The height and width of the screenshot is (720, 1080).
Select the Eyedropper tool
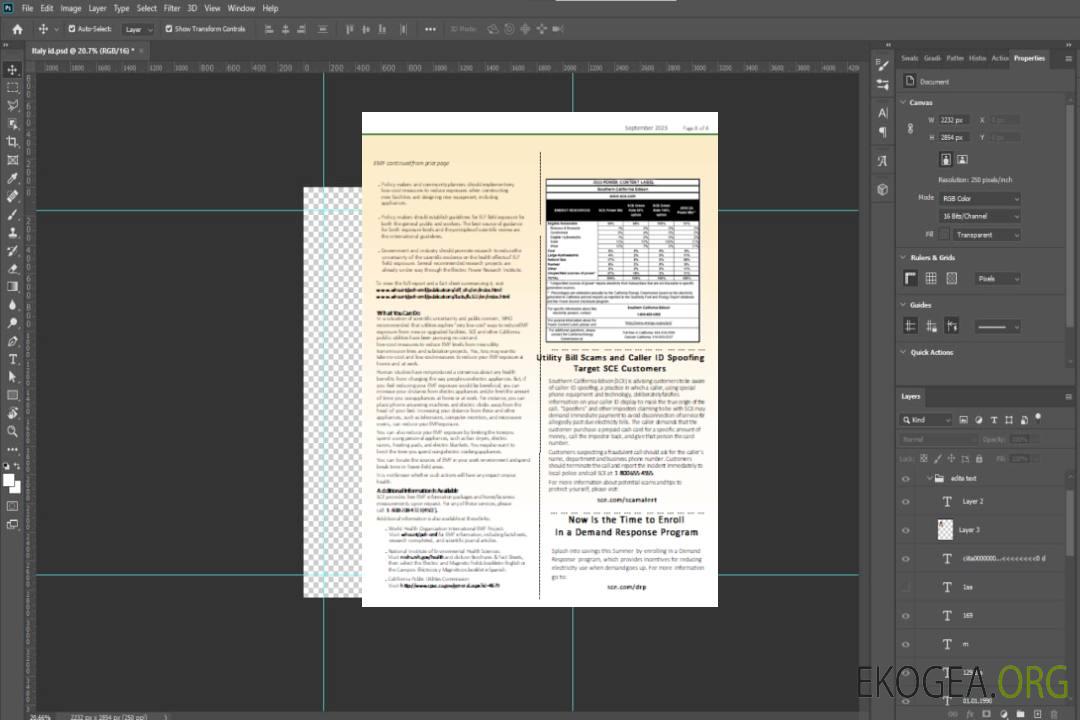click(x=12, y=178)
